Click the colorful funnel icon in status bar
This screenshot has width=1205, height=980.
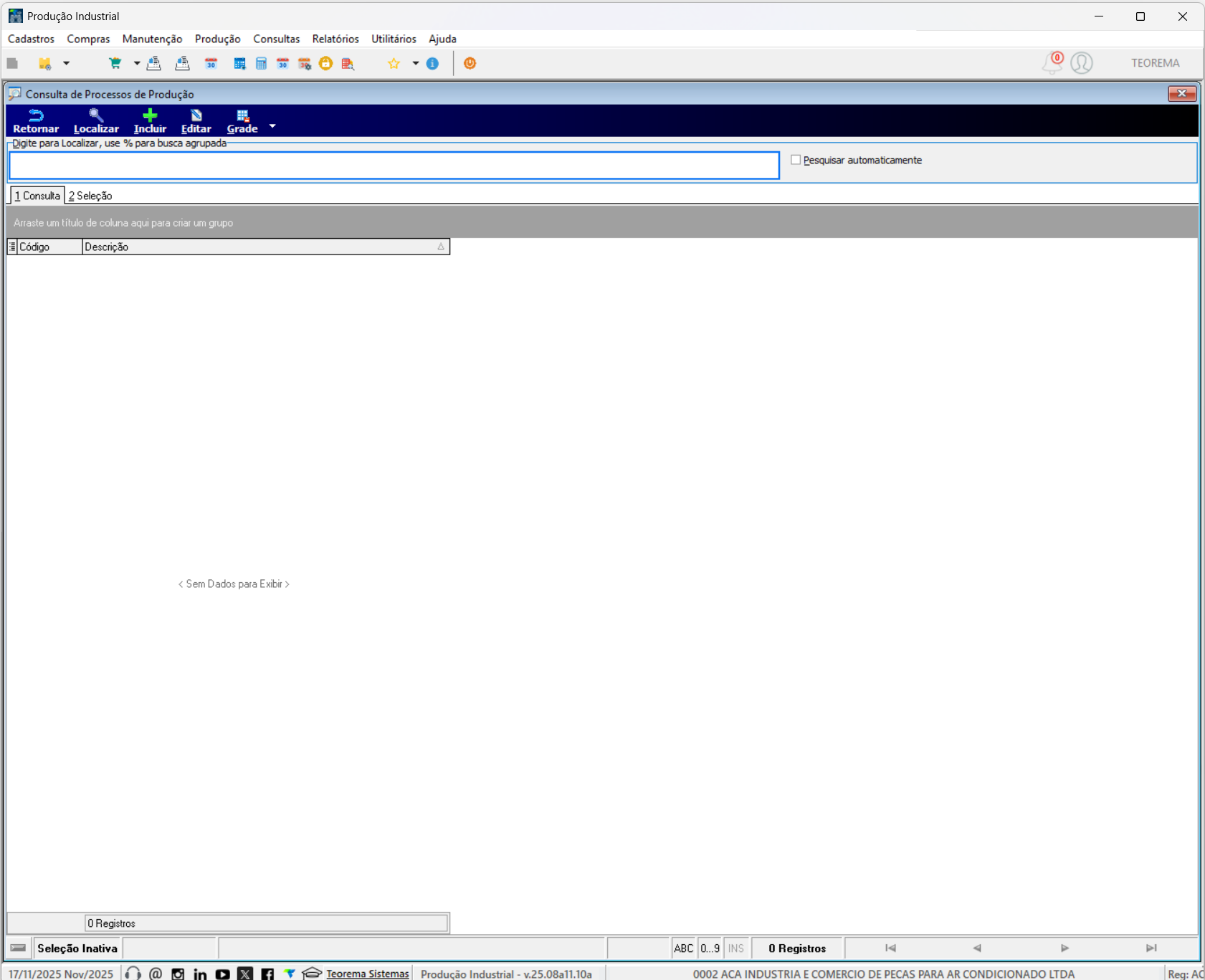pyautogui.click(x=290, y=973)
